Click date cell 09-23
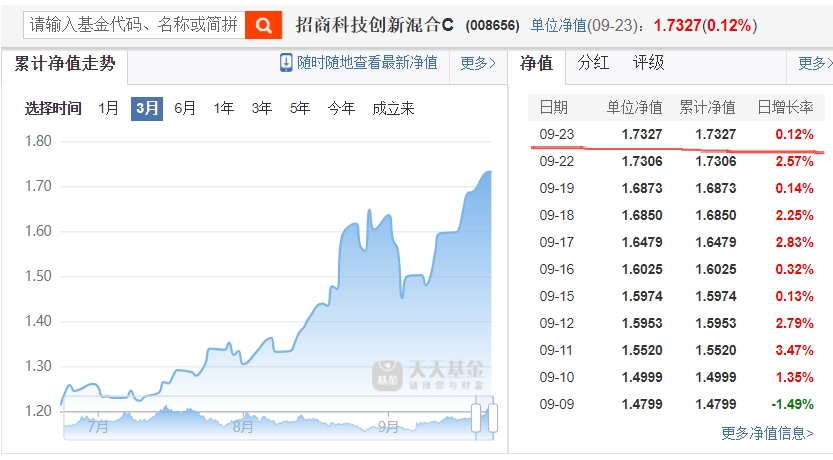 (x=557, y=134)
